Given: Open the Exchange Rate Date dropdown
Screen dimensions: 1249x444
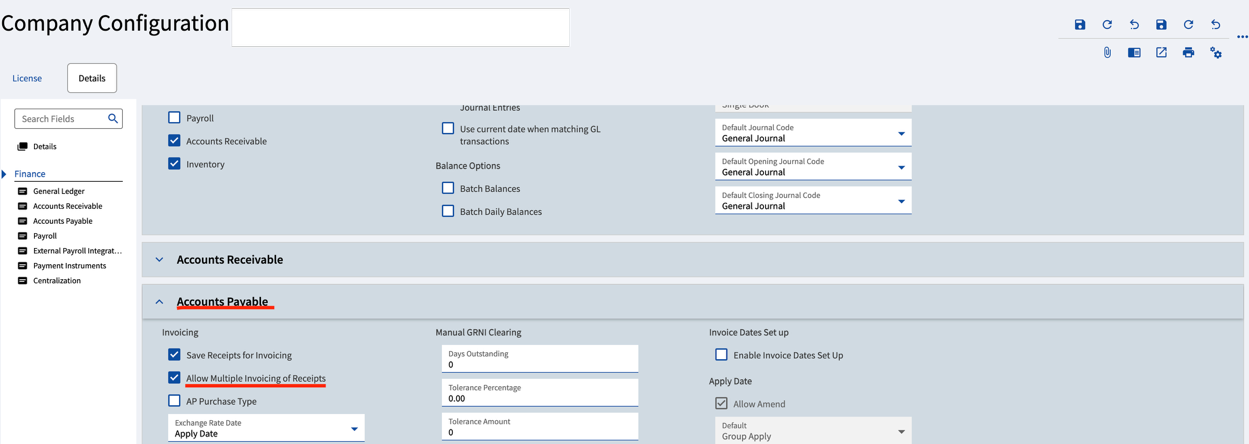Looking at the screenshot, I should 266,429.
